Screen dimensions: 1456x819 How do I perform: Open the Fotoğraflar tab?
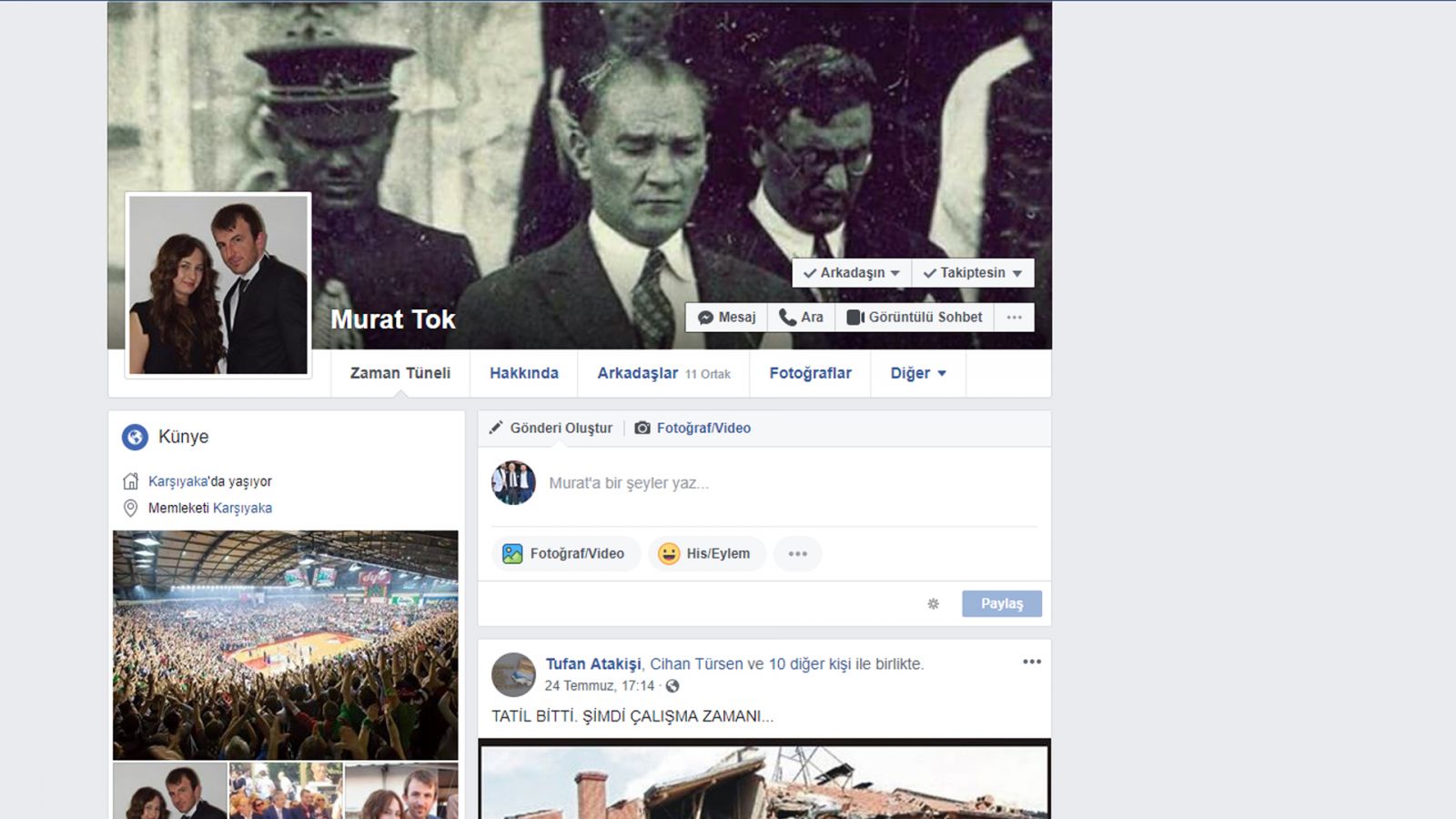[810, 373]
